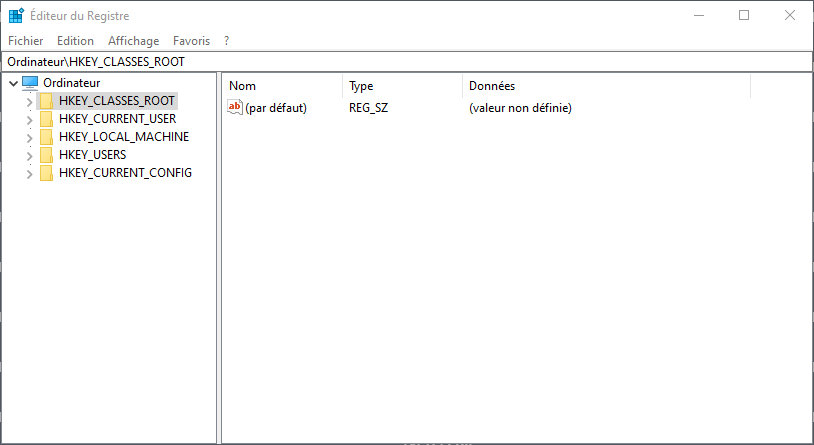Viewport: 814px width, 445px height.
Task: Click the (par défaut) string value icon
Action: tap(236, 107)
